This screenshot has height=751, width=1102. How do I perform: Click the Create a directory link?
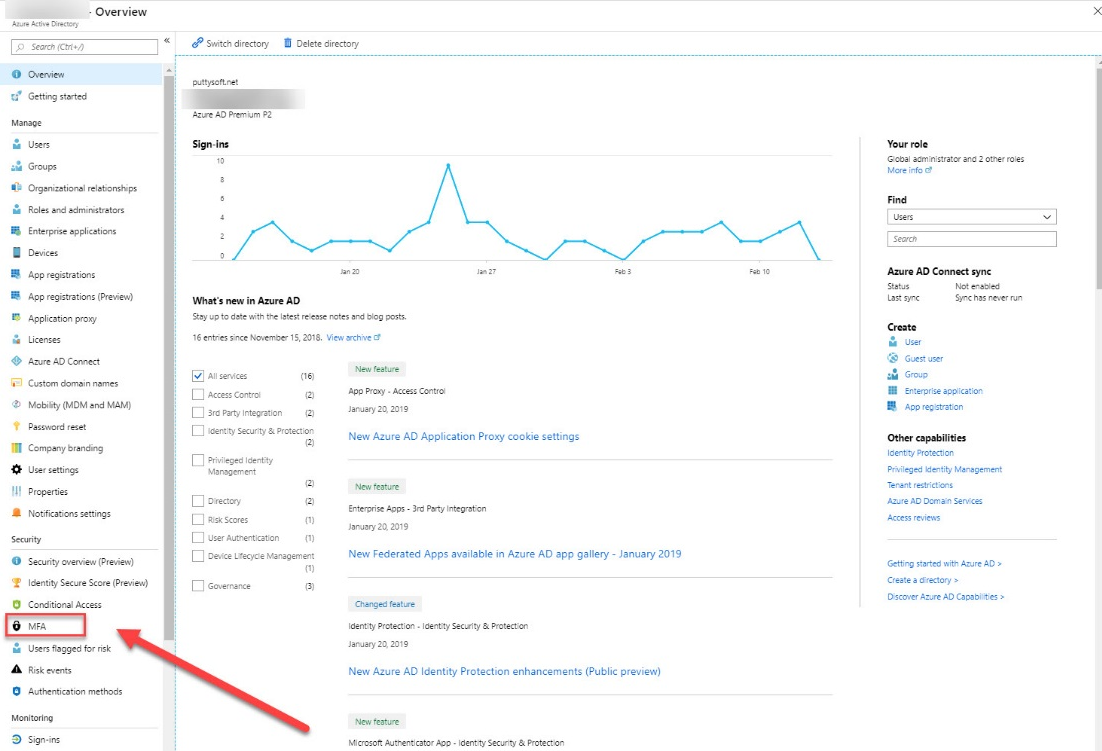tap(922, 580)
